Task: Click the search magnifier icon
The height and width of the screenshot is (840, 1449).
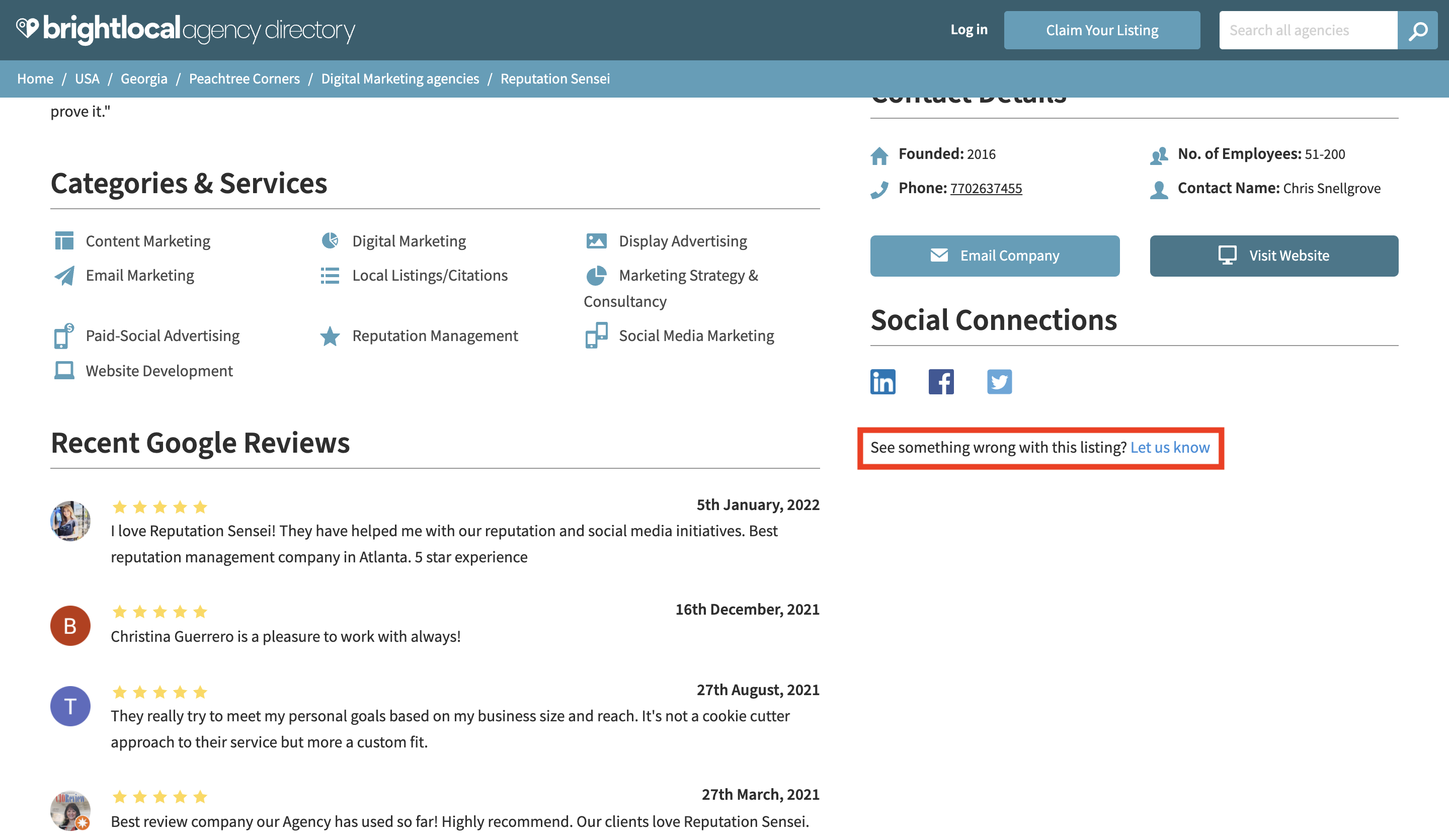Action: (x=1417, y=31)
